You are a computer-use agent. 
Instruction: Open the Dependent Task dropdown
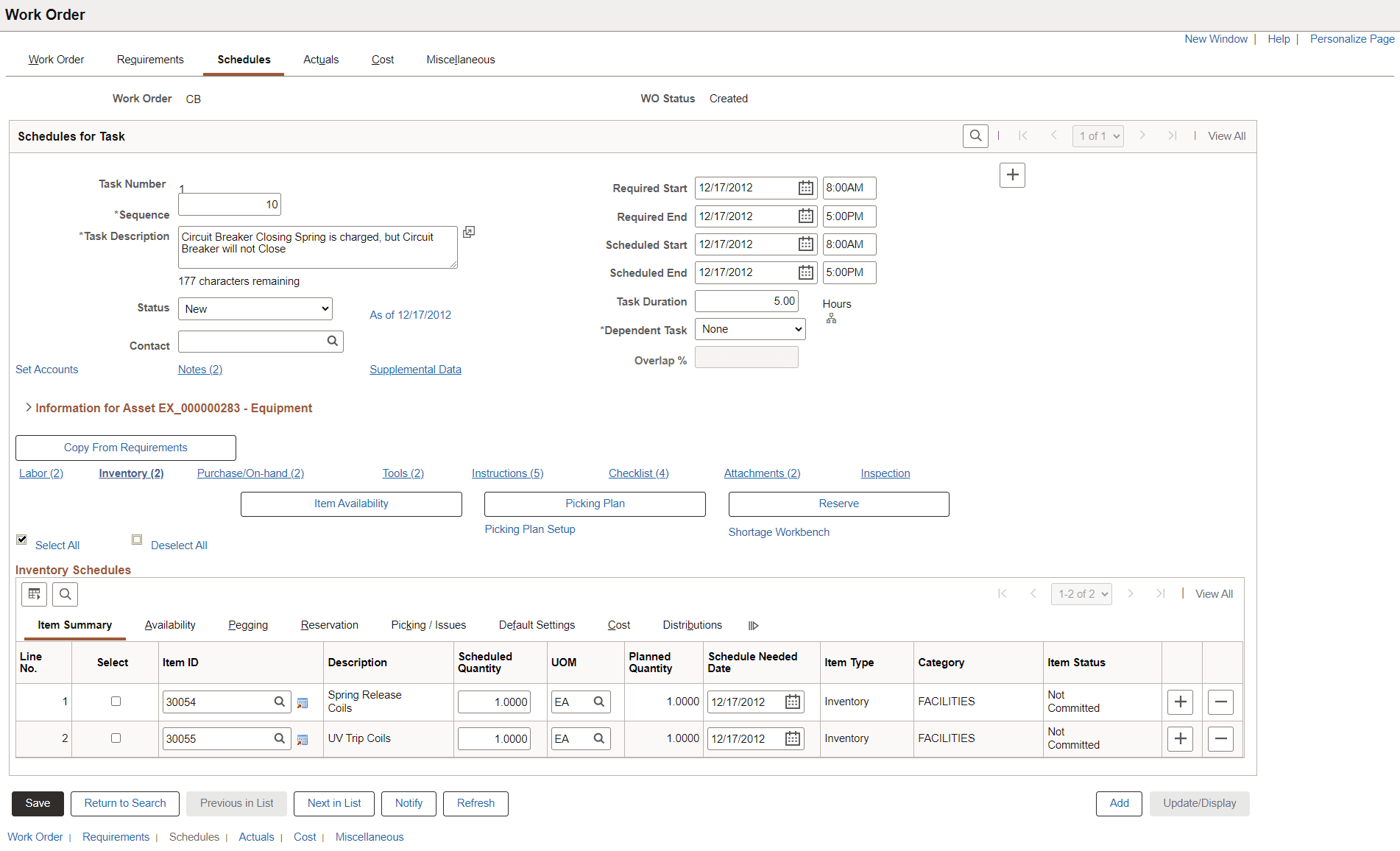(x=749, y=329)
